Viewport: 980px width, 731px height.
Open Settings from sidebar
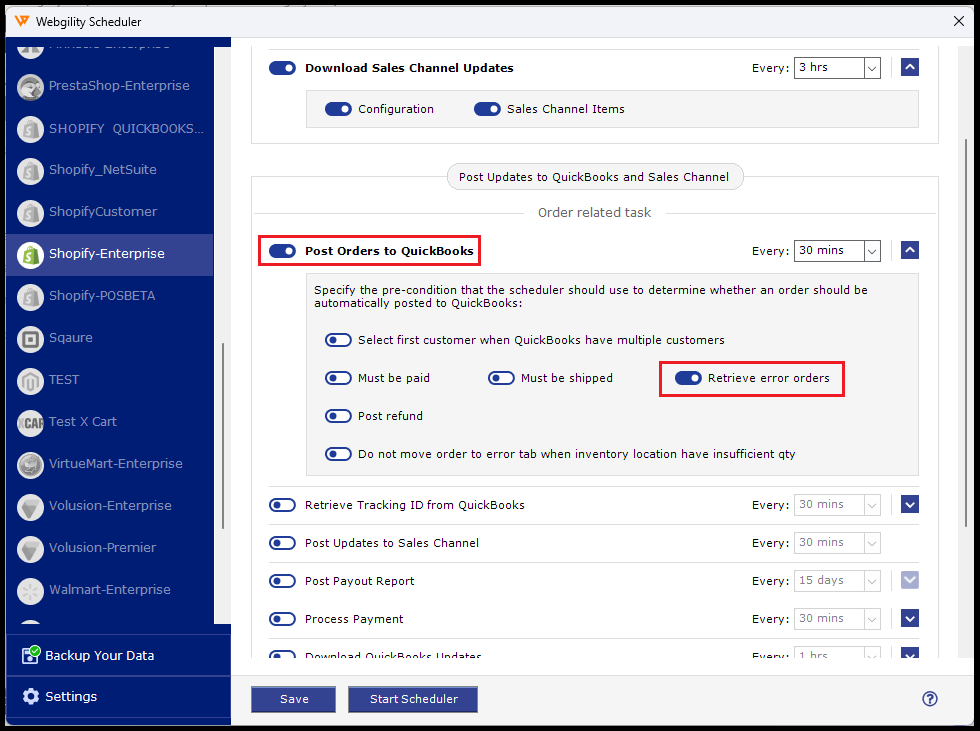(x=118, y=697)
